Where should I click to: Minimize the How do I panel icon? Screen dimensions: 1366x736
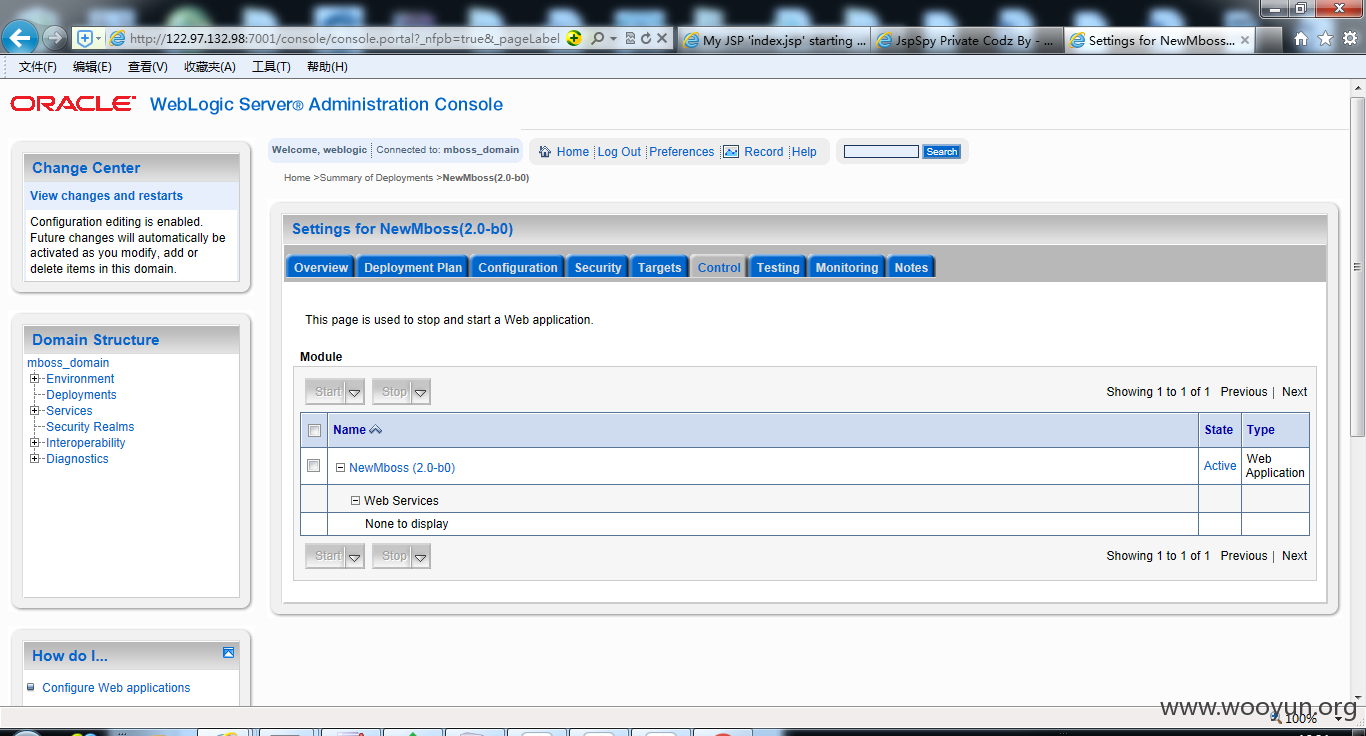(x=229, y=652)
